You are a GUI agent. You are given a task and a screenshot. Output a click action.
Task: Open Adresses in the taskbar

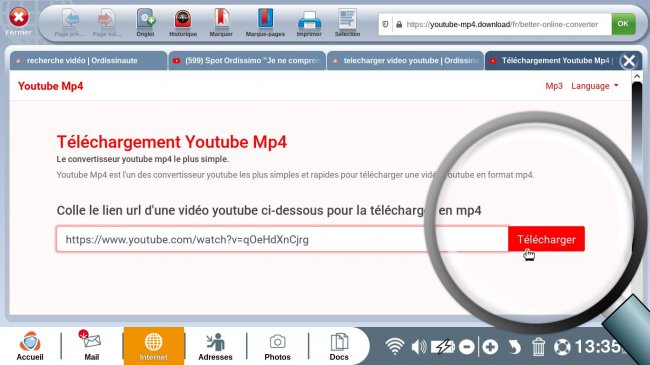click(215, 346)
